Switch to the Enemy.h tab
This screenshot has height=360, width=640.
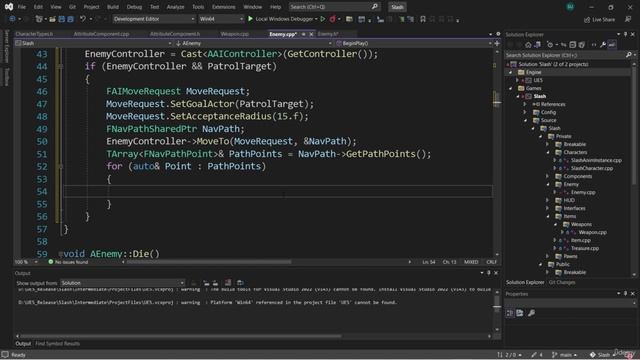click(328, 34)
